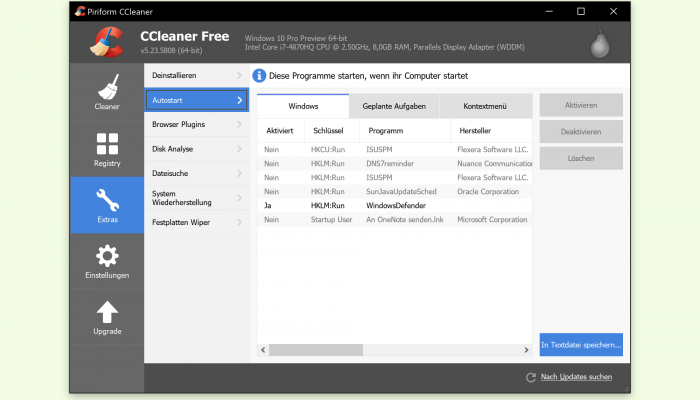Click In Textdatei speichern button
Screen dimensions: 700x400
581,345
